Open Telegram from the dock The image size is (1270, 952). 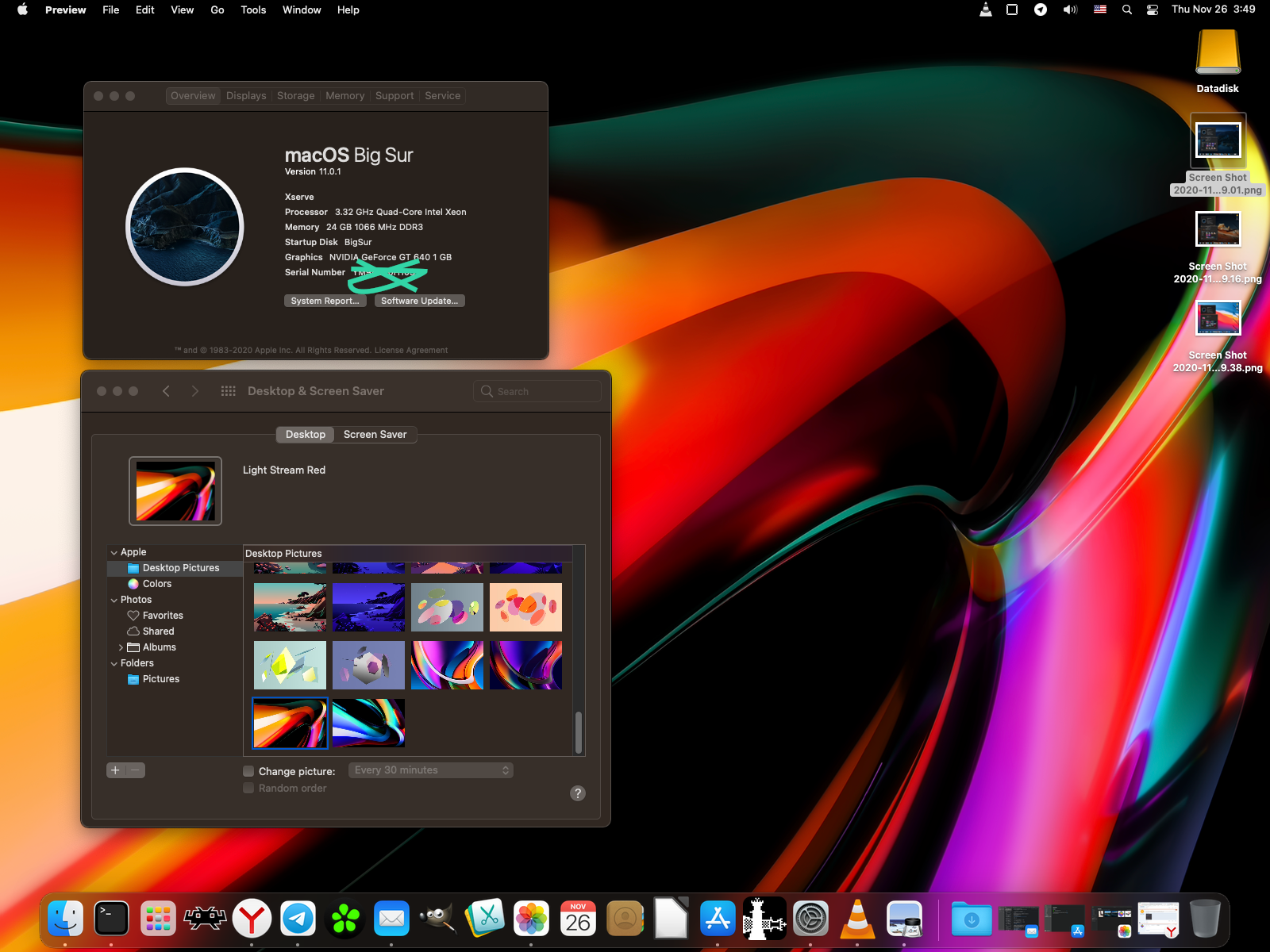pyautogui.click(x=298, y=919)
